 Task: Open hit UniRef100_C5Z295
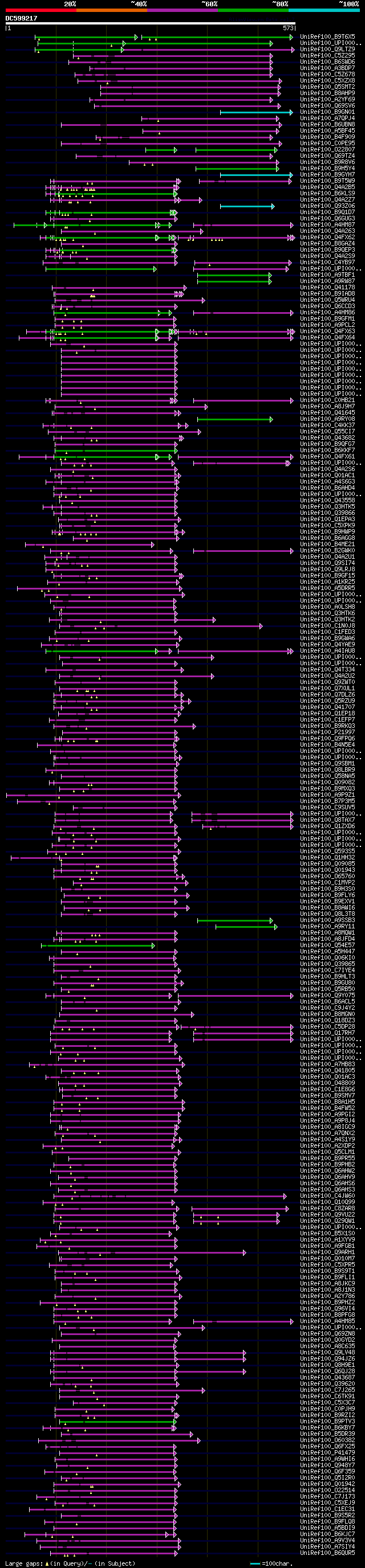click(327, 56)
